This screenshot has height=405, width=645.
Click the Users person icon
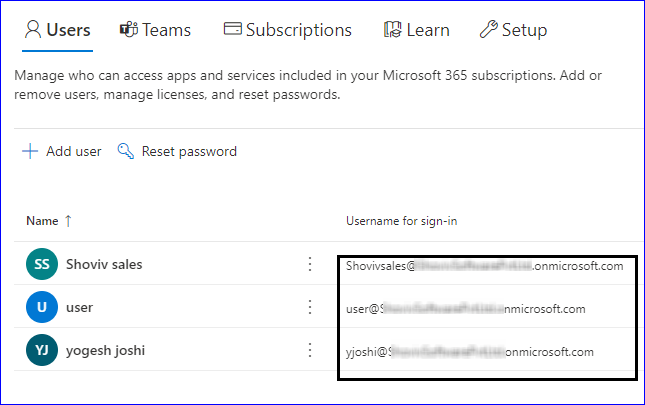33,30
